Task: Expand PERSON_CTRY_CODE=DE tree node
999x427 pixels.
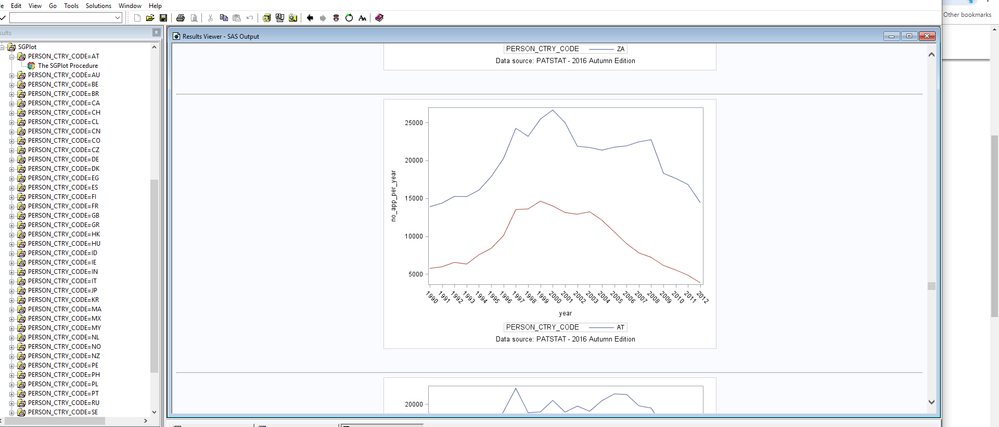Action: 12,159
